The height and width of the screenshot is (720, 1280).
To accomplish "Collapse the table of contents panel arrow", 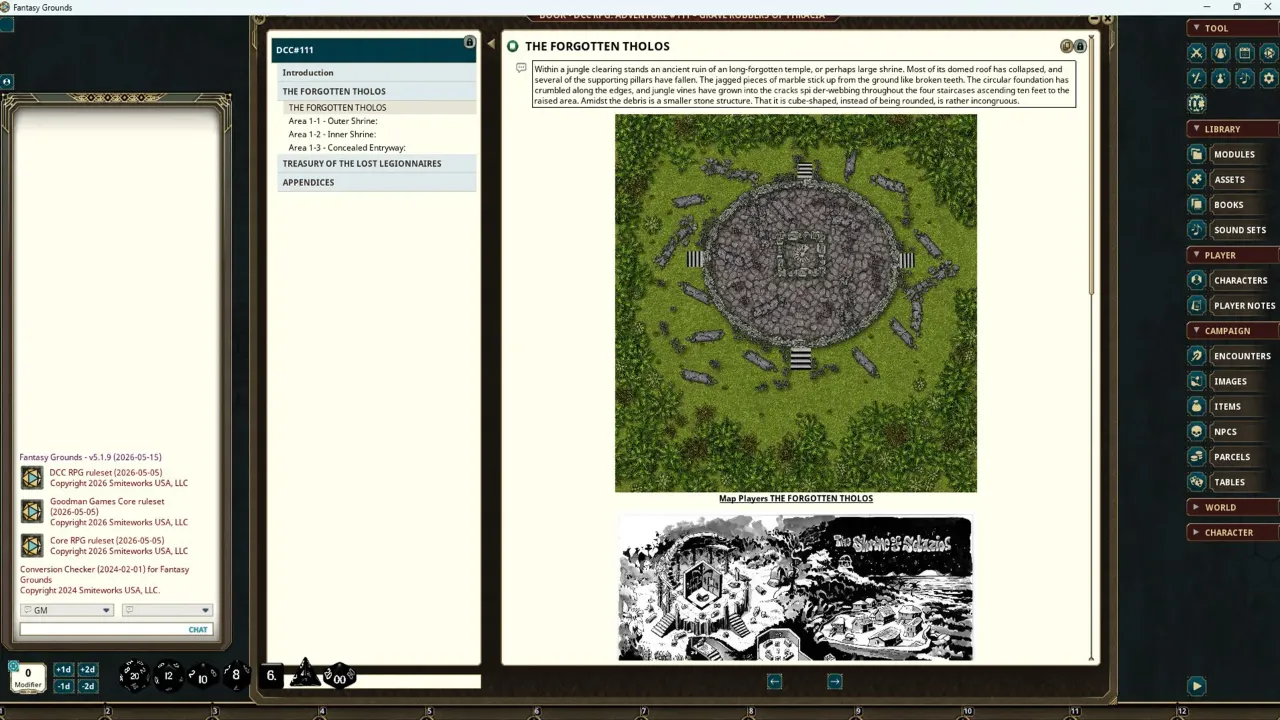I will pos(491,44).
